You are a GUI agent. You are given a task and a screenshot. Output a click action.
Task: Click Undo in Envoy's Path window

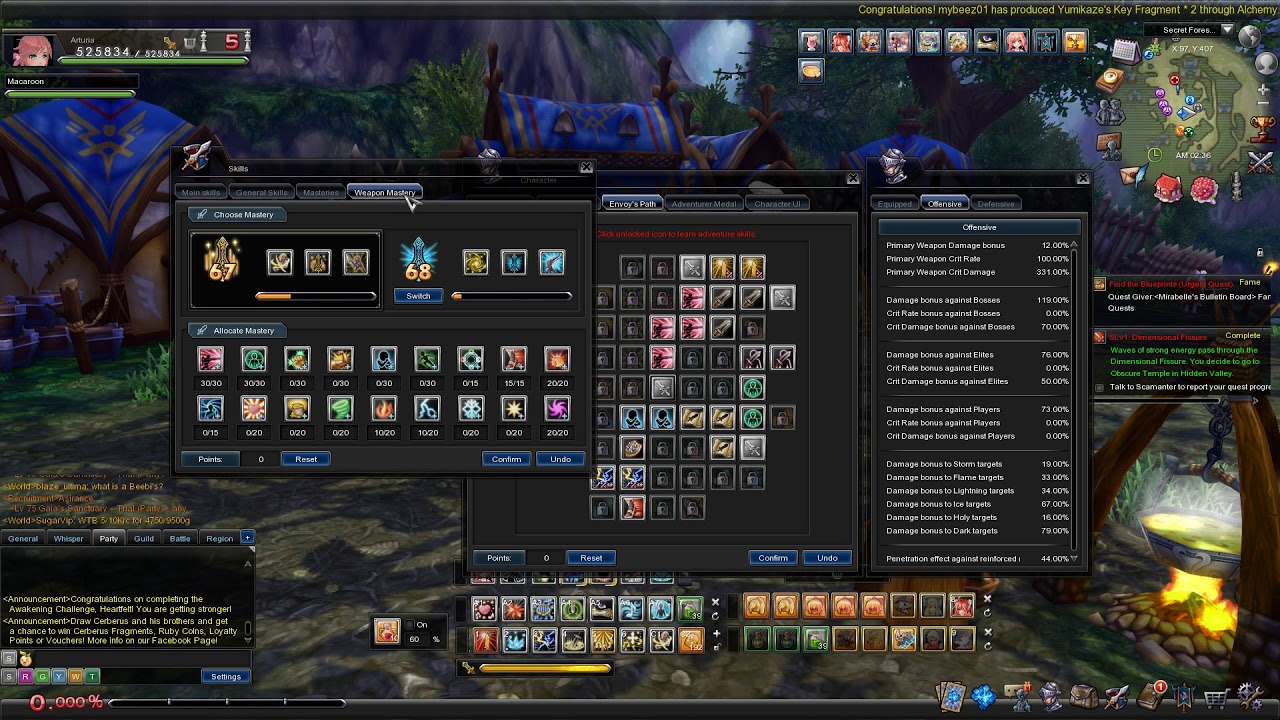[827, 558]
